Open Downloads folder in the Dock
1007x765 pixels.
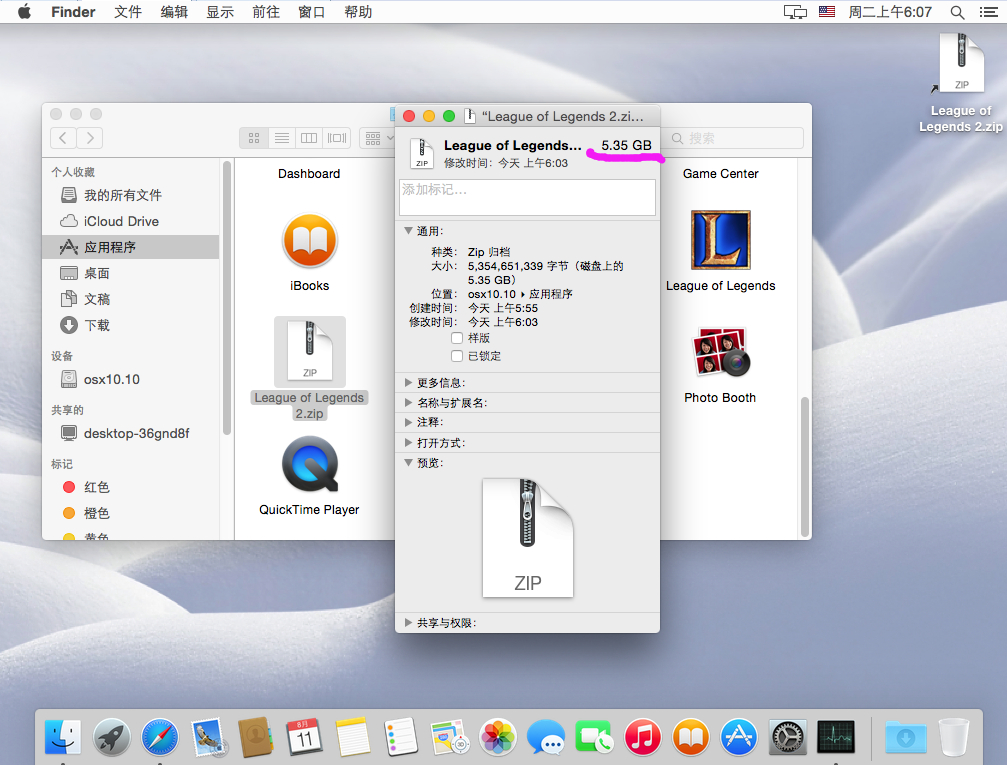(x=906, y=737)
